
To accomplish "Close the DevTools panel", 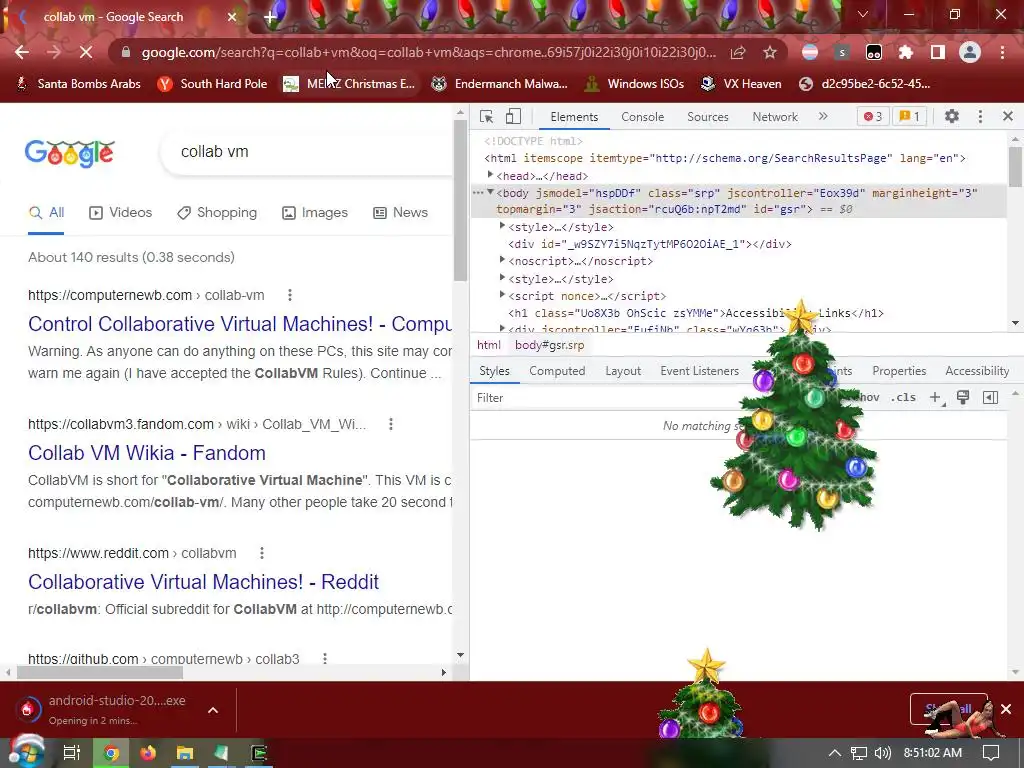I will [x=1008, y=116].
